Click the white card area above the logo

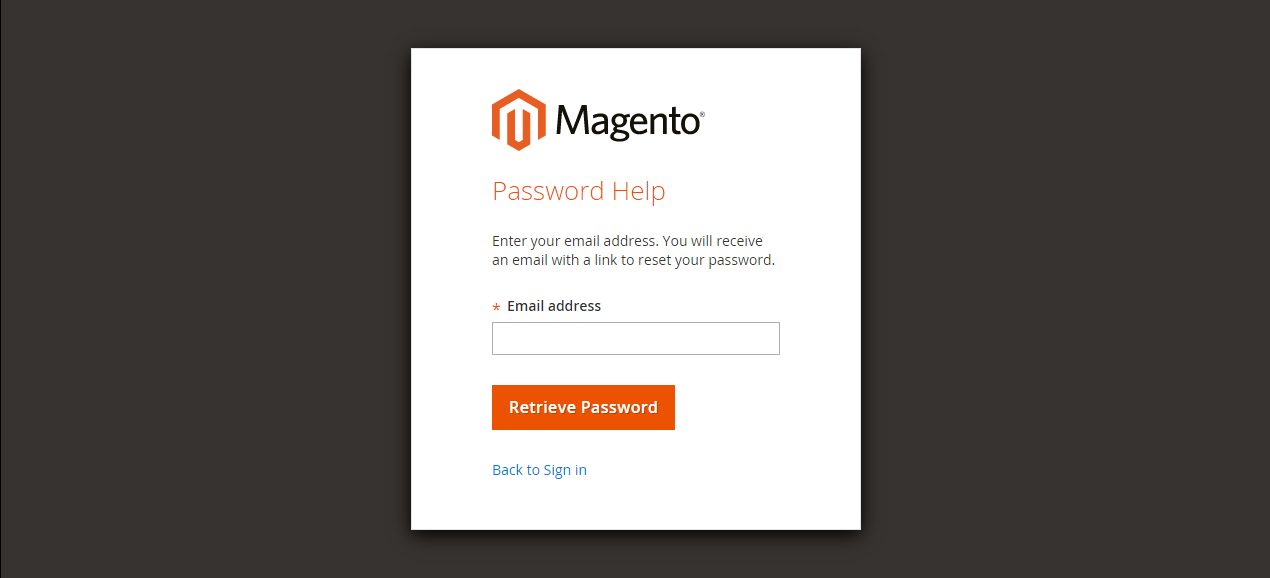pos(635,68)
